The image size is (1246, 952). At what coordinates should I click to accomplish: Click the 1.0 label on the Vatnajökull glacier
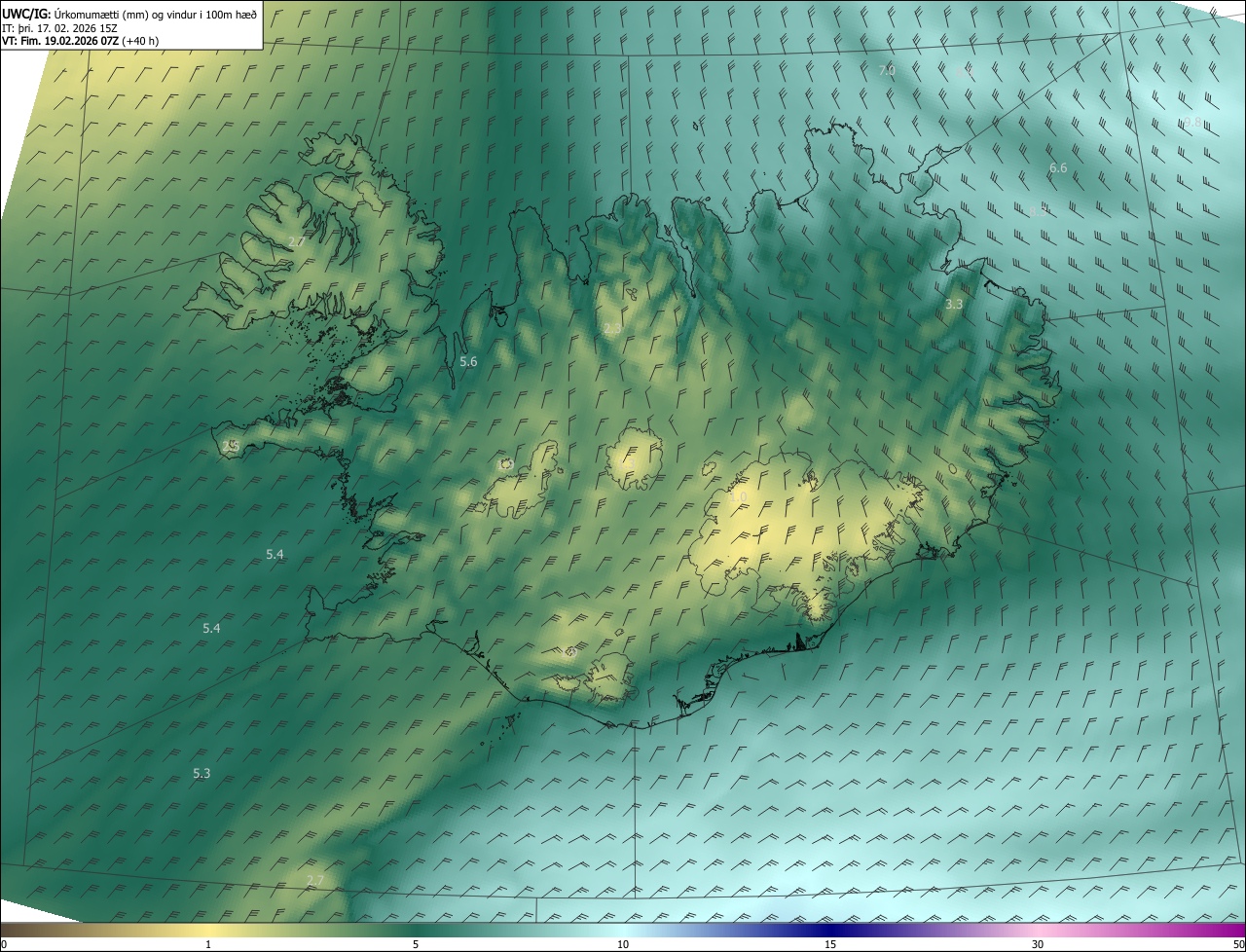coord(738,497)
